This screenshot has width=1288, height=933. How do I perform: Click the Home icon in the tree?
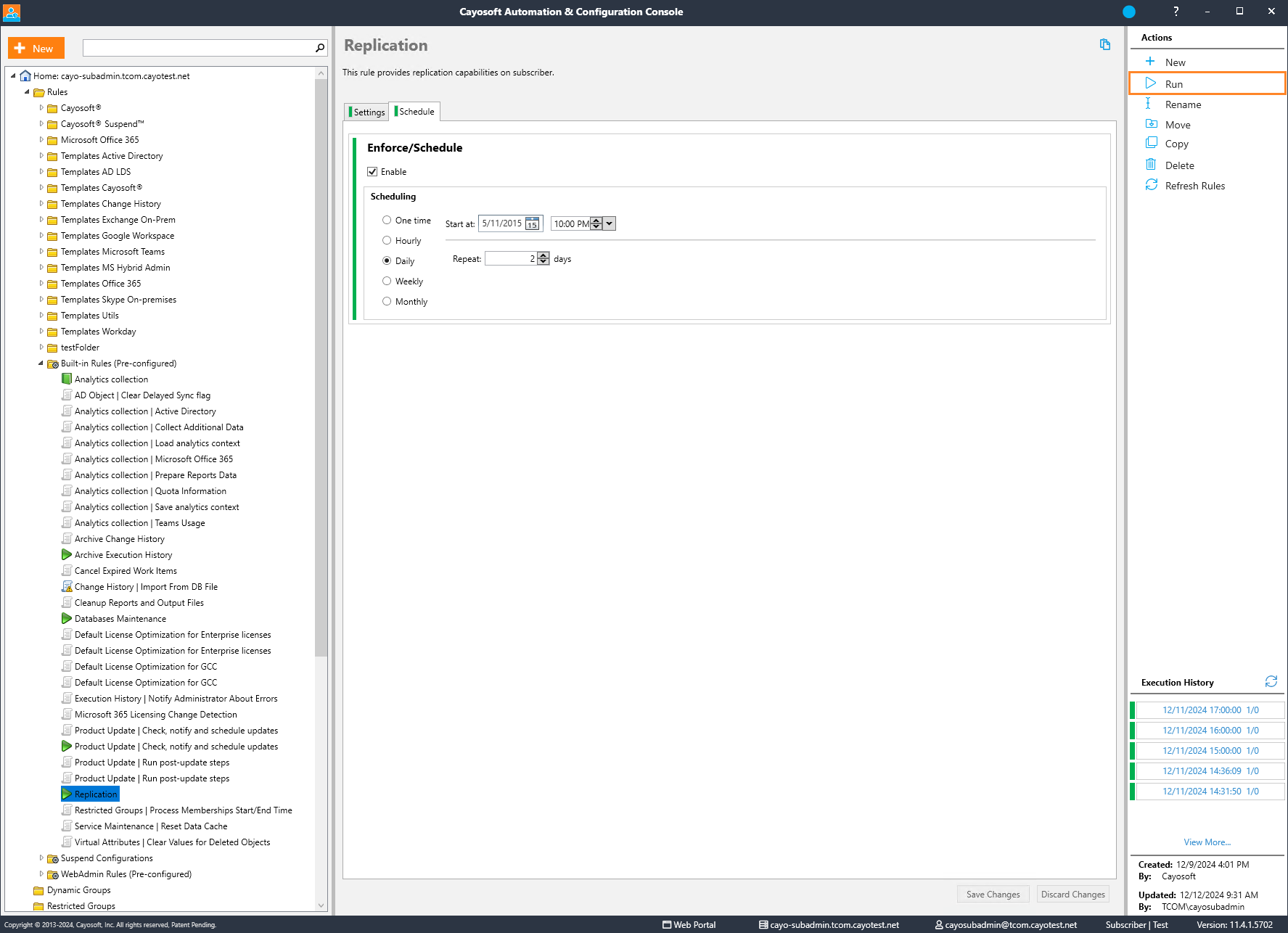click(x=25, y=75)
